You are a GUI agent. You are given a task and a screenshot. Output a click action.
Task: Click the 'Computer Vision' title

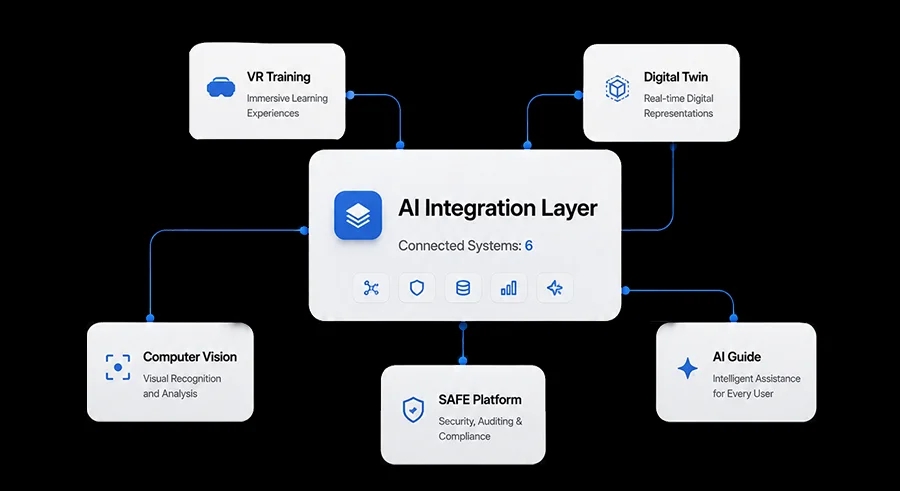190,357
